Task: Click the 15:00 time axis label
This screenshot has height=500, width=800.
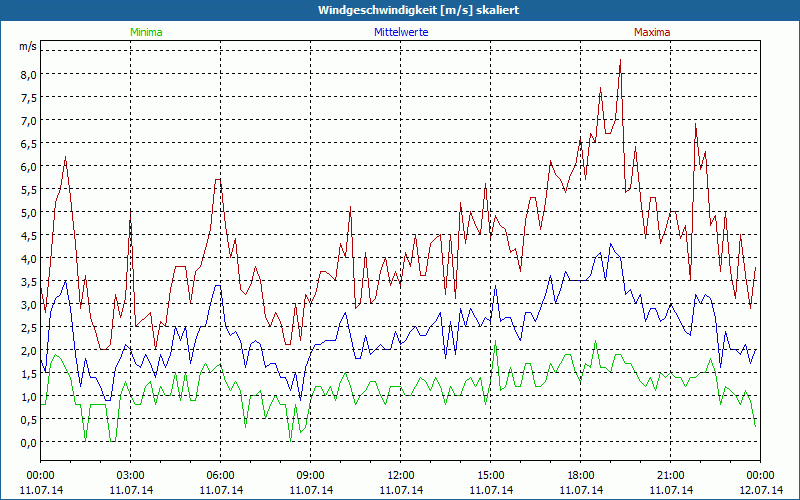Action: click(491, 476)
